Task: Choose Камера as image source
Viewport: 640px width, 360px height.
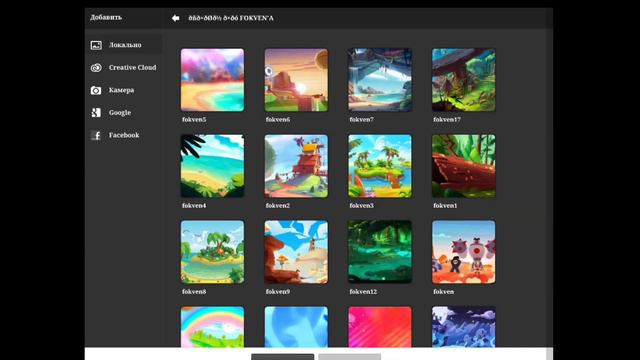Action: point(124,90)
